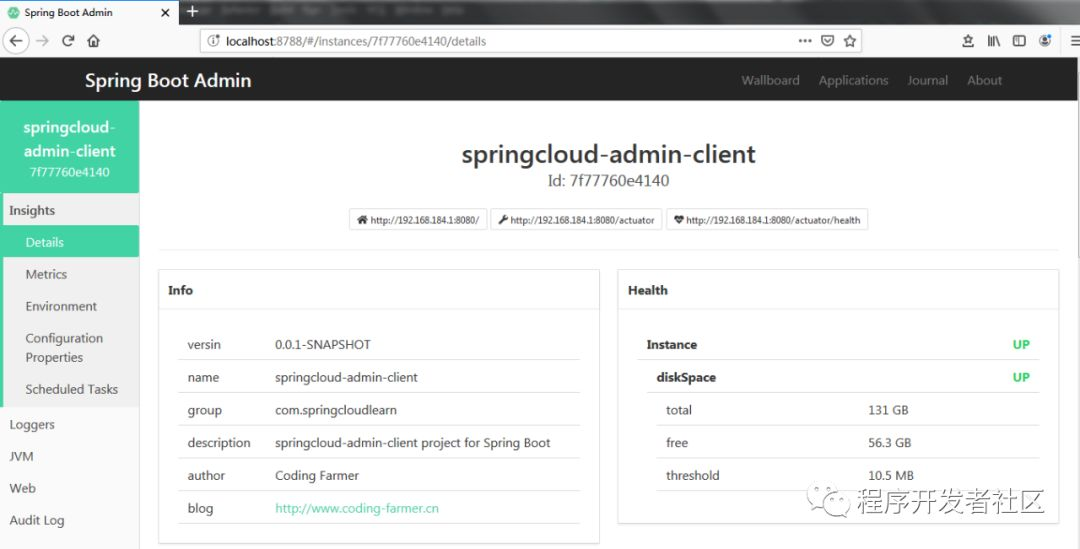Click the diskSpace UP status
This screenshot has width=1080, height=549.
tap(1021, 377)
